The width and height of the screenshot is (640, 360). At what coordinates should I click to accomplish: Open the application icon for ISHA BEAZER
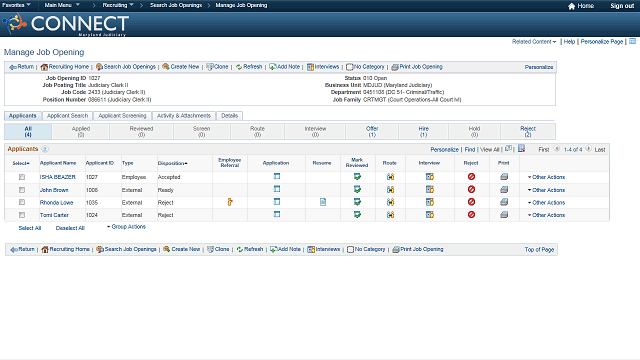277,176
